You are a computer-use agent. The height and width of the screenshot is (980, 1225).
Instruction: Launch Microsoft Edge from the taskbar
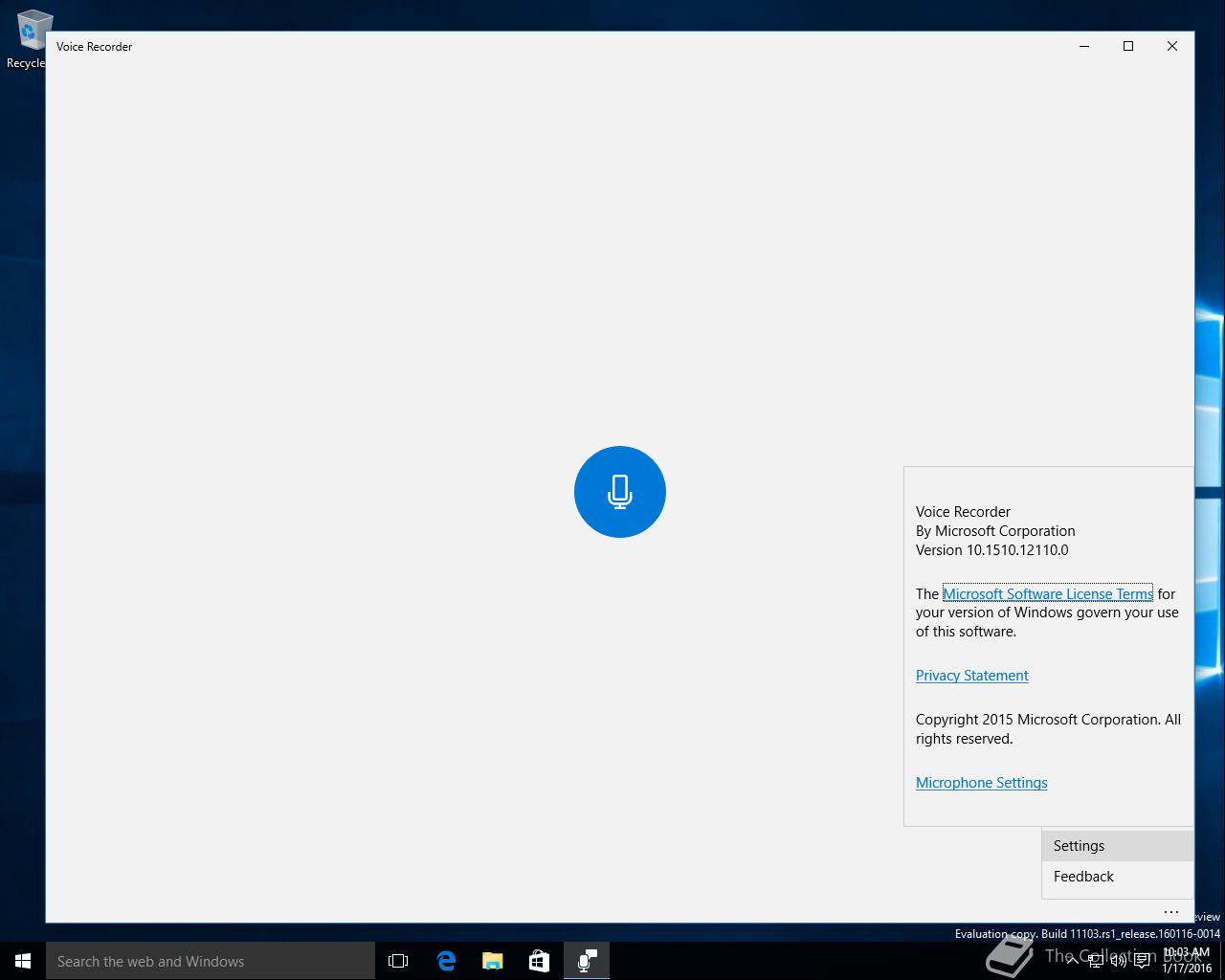tap(446, 961)
